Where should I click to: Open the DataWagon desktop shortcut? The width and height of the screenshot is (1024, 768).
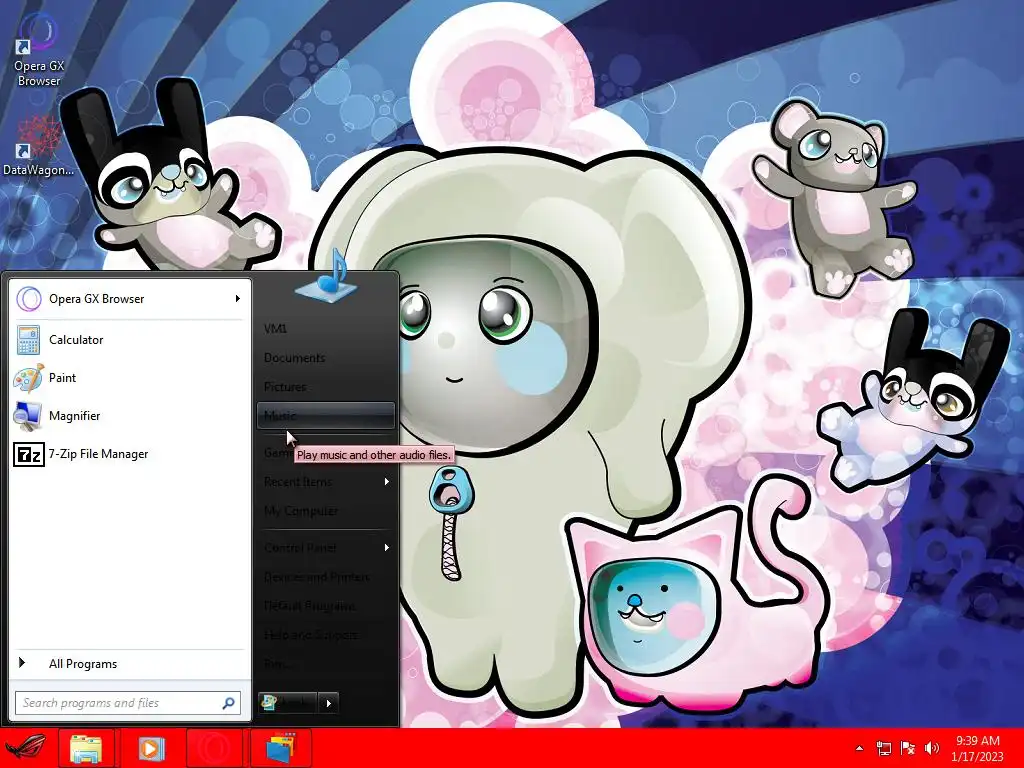click(38, 146)
